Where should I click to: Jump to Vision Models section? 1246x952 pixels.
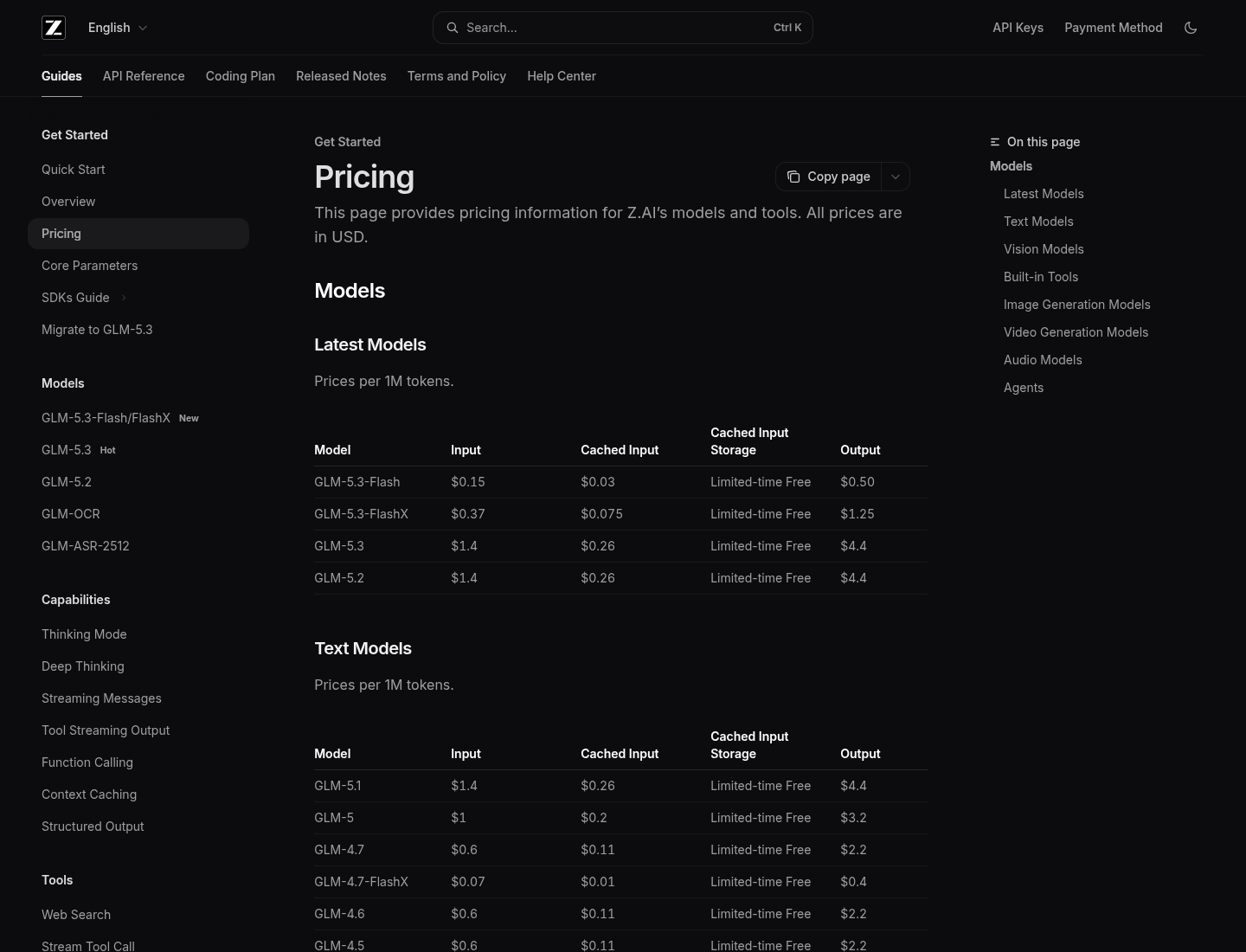[1044, 249]
